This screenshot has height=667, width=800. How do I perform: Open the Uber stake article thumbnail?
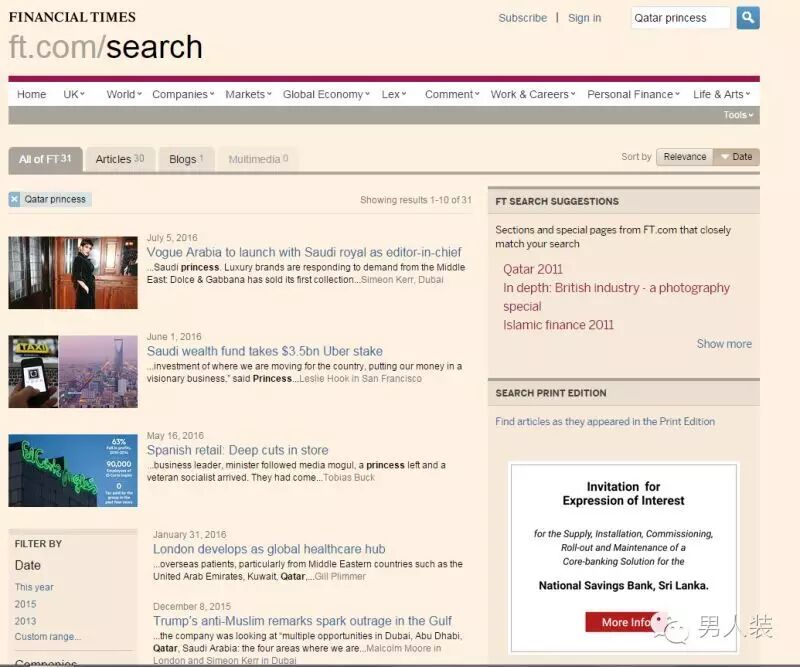coord(73,372)
